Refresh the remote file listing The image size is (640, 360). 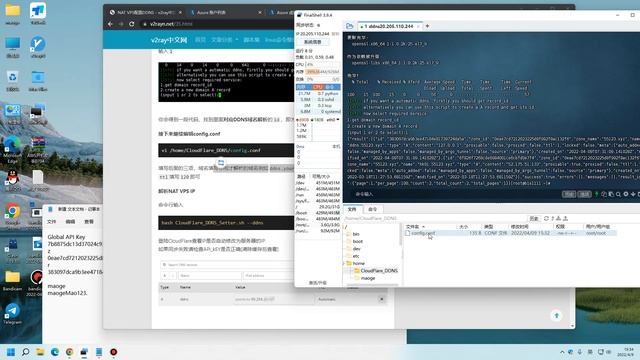coord(546,218)
